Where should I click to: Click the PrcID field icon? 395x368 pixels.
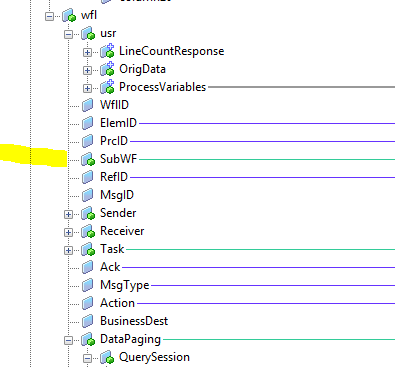pyautogui.click(x=87, y=141)
